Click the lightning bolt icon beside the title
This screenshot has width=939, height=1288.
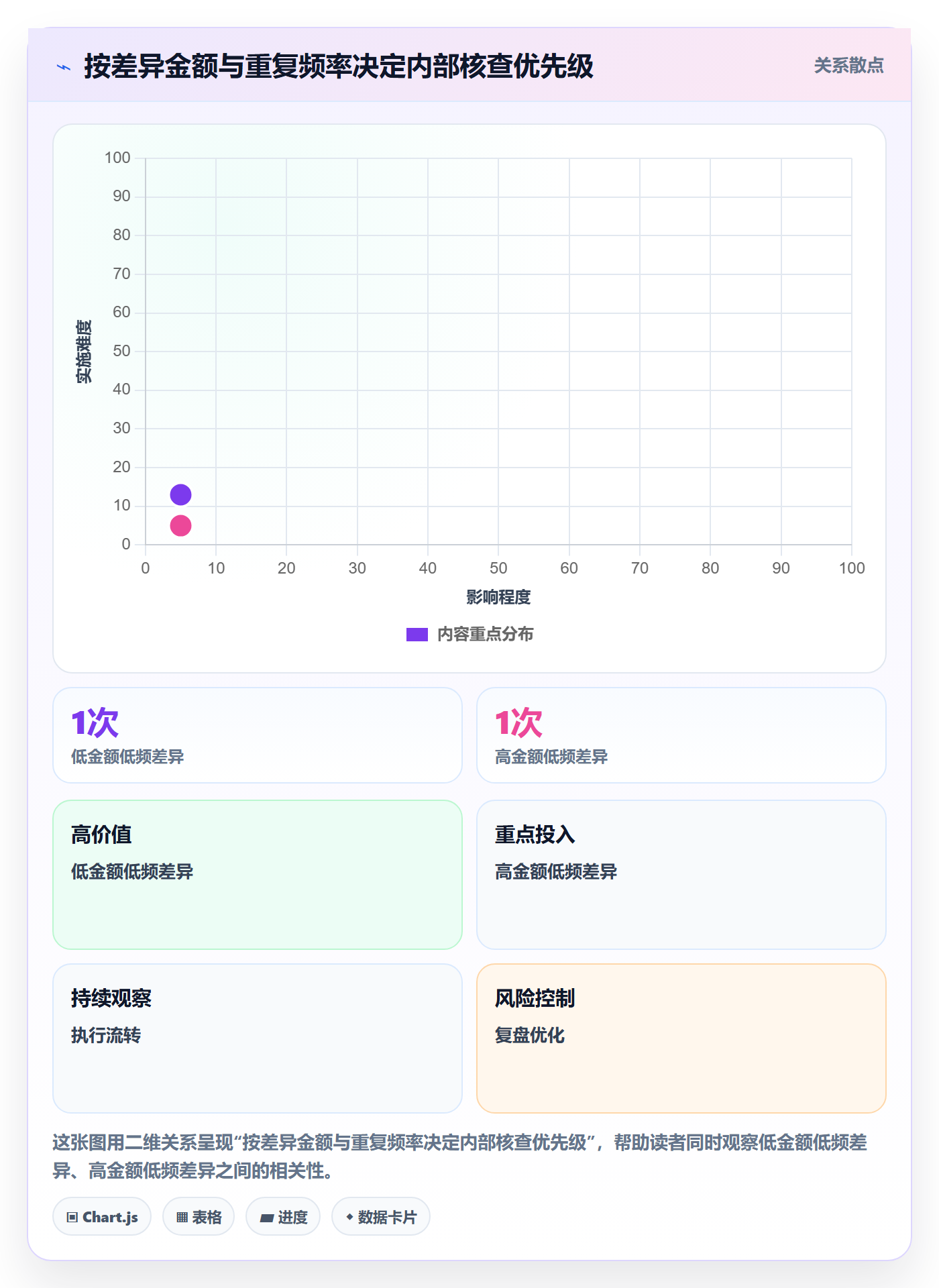click(x=64, y=67)
